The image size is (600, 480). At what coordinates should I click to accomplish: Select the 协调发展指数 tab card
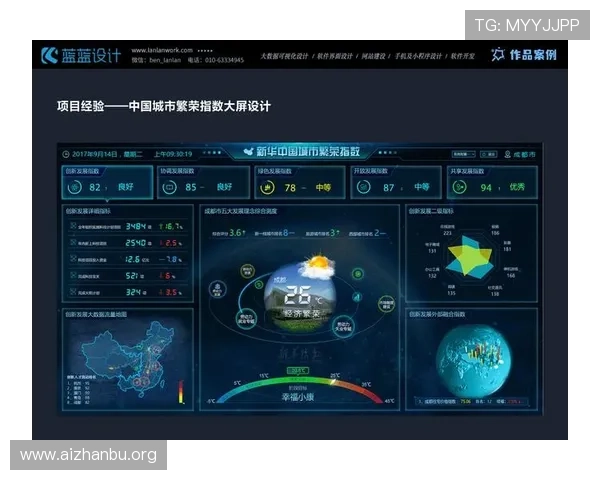point(203,182)
